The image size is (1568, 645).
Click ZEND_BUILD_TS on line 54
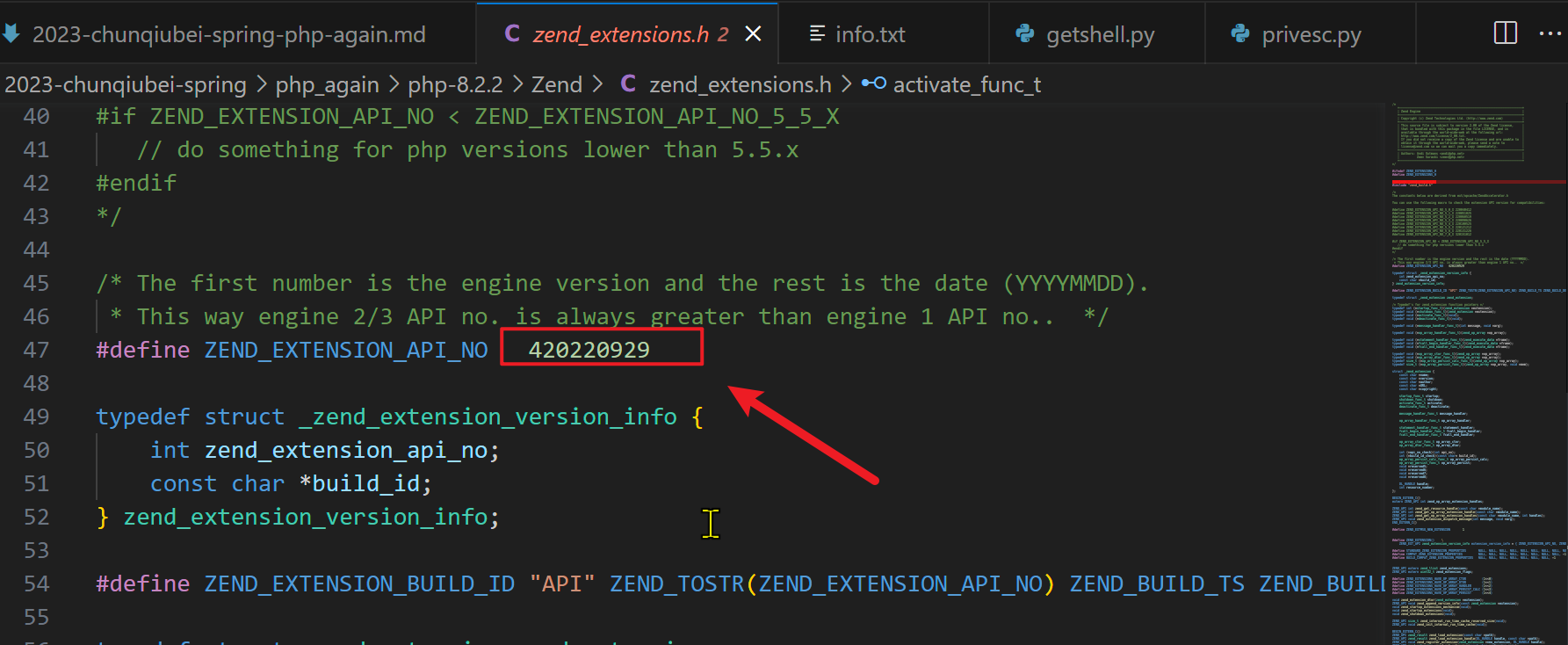click(1157, 583)
